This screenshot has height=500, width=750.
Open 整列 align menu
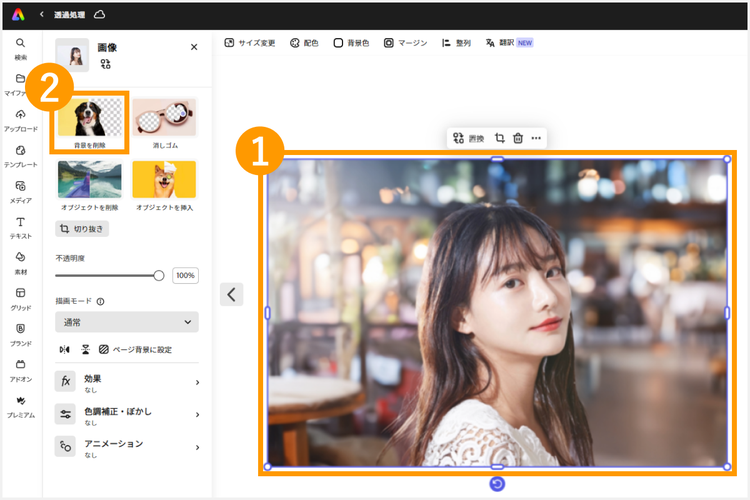[x=456, y=43]
